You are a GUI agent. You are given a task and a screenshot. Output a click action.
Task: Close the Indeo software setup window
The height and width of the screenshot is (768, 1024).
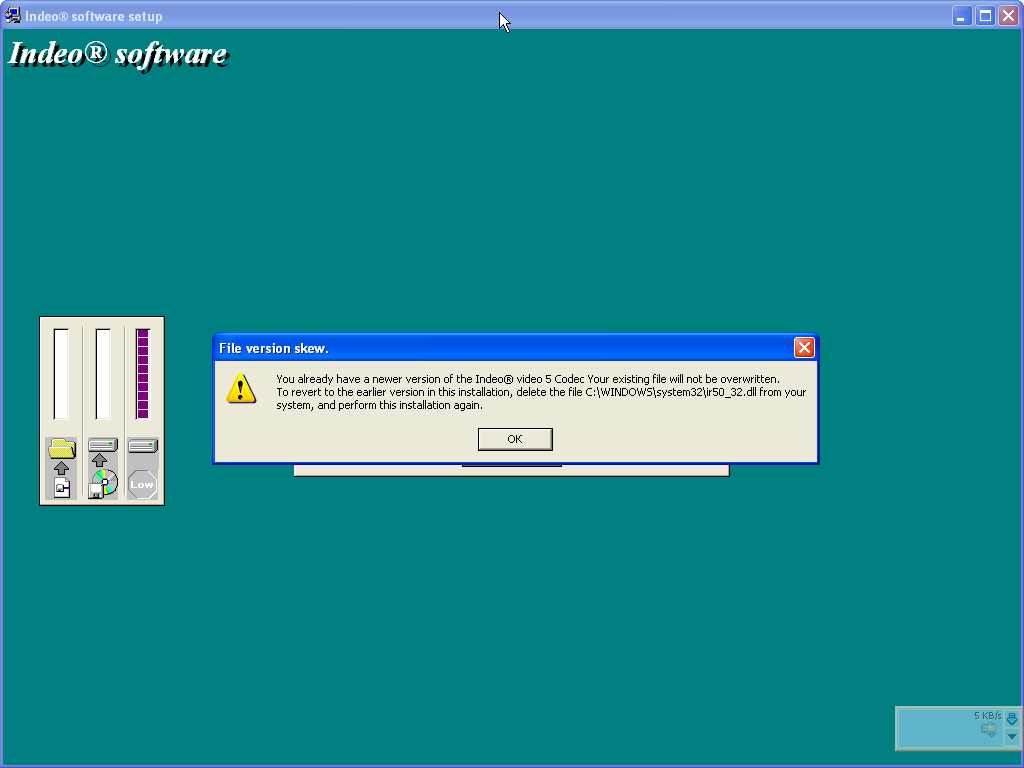1008,16
